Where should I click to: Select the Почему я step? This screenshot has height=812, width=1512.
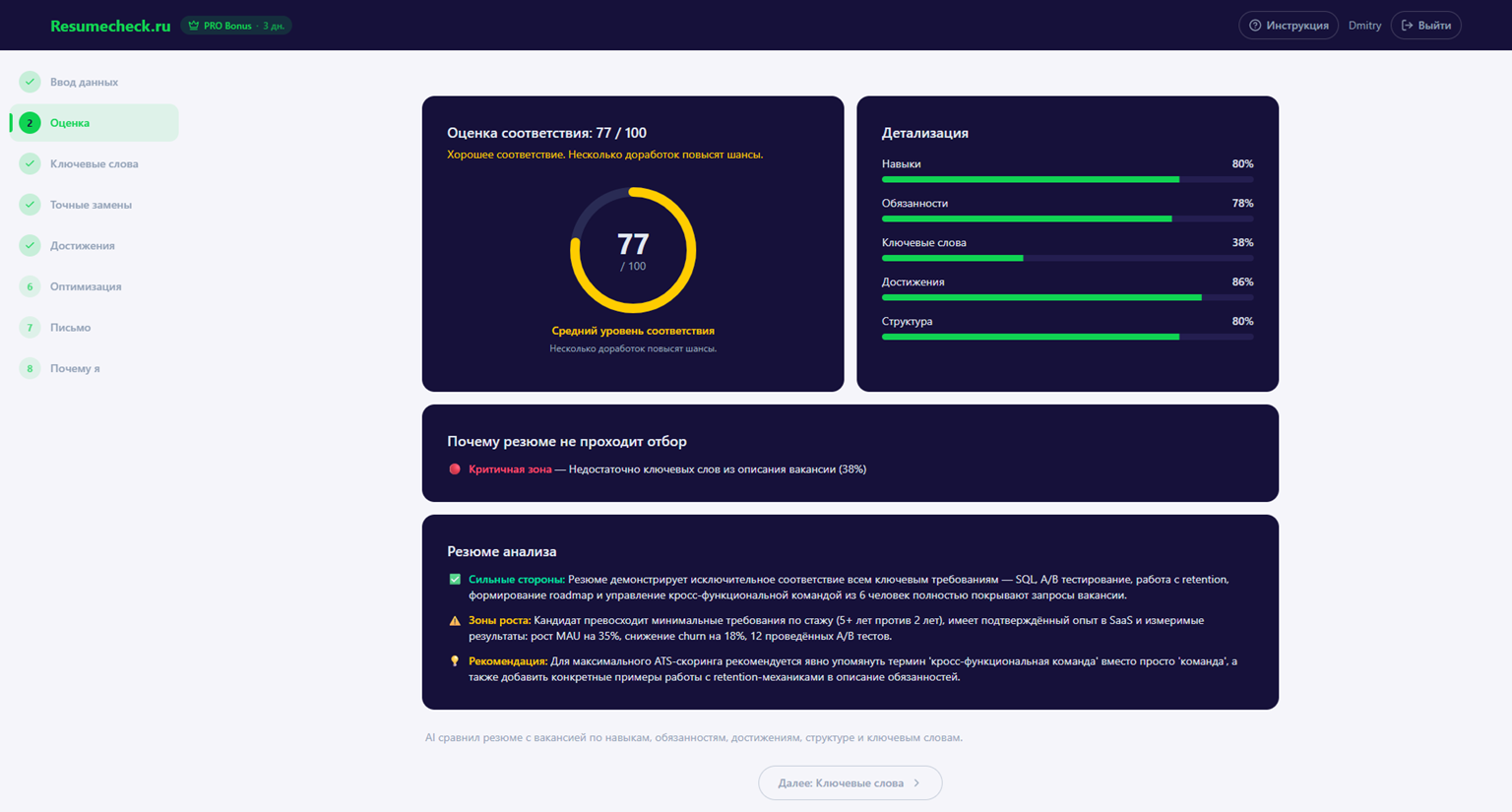pos(75,367)
